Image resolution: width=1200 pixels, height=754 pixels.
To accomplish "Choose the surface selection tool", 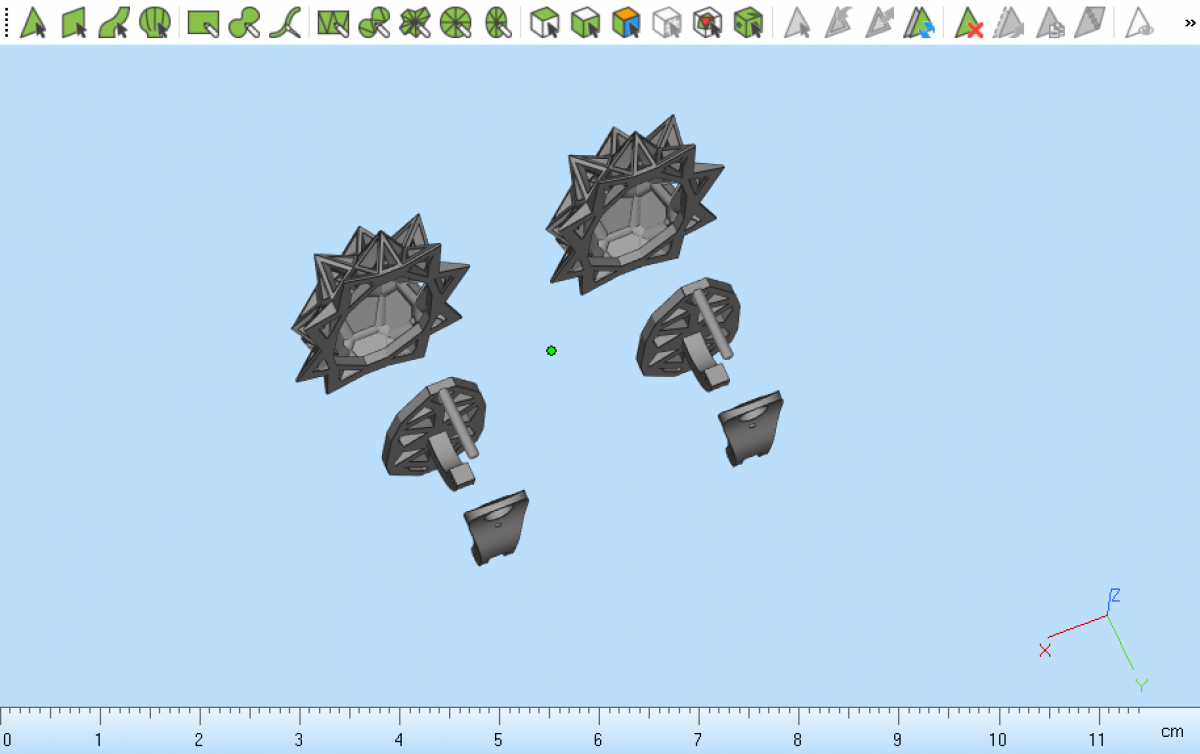I will tap(74, 22).
